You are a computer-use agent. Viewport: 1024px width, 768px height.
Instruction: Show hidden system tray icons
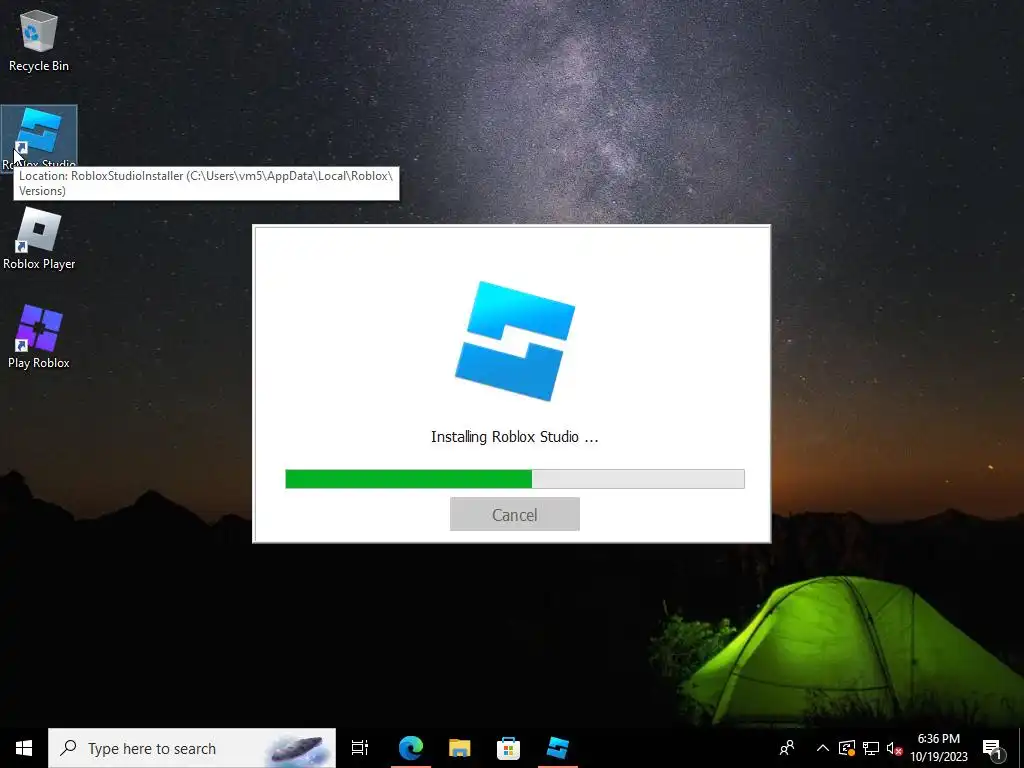823,748
